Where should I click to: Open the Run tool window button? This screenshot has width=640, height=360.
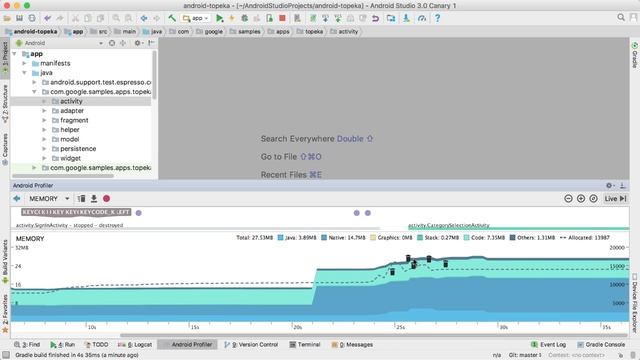pyautogui.click(x=63, y=344)
